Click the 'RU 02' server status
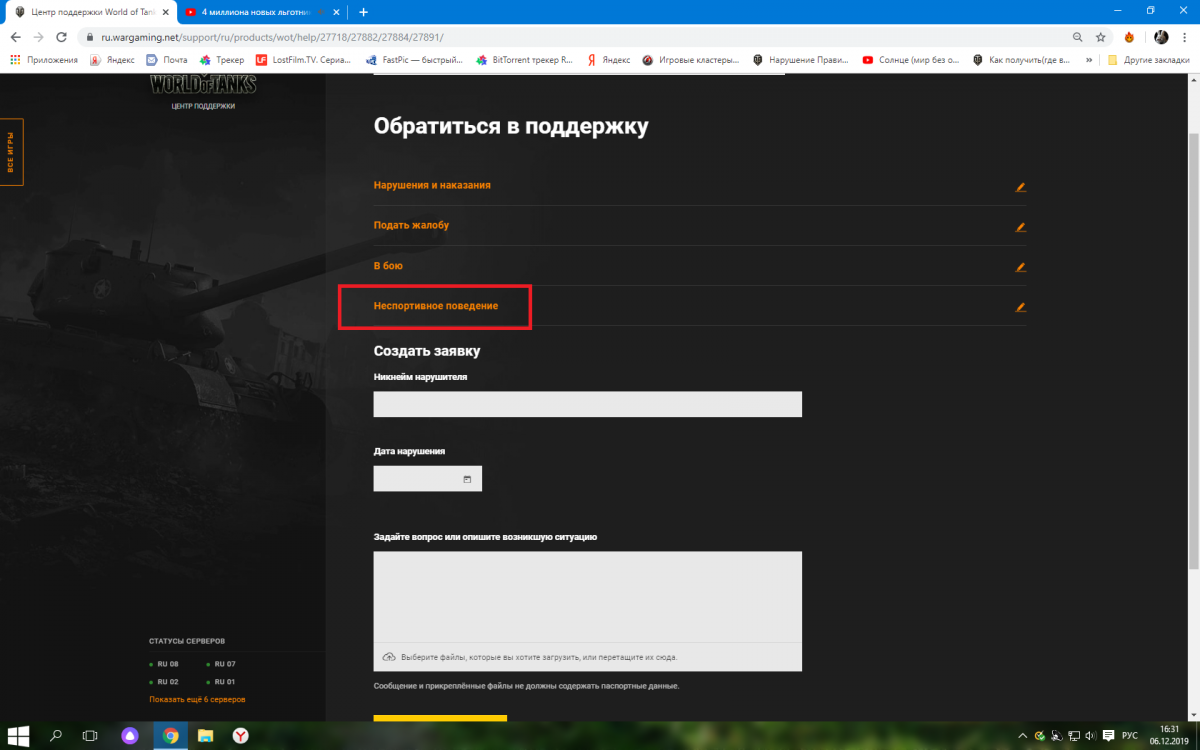 (x=164, y=682)
